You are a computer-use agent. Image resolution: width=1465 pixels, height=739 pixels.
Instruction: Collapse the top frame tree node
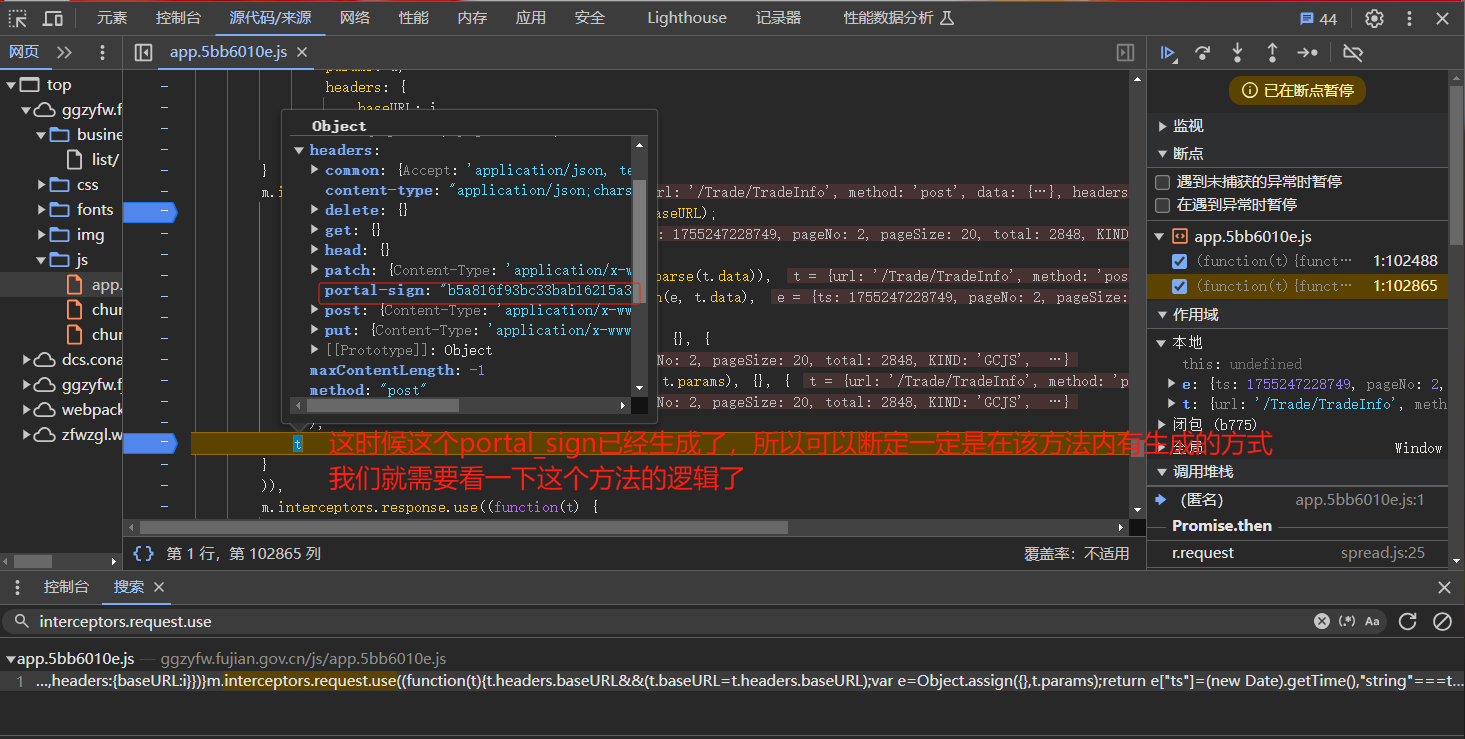point(11,85)
